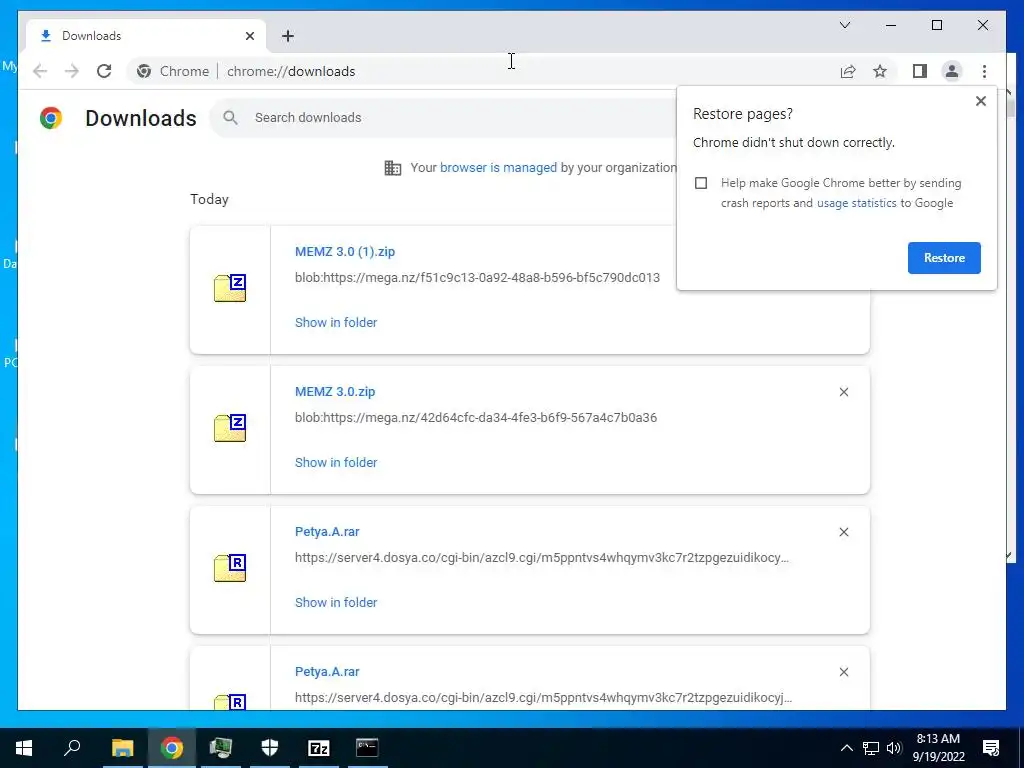
Task: Click the mega.nz URL ending 567a4c7b0a36
Action: [476, 418]
